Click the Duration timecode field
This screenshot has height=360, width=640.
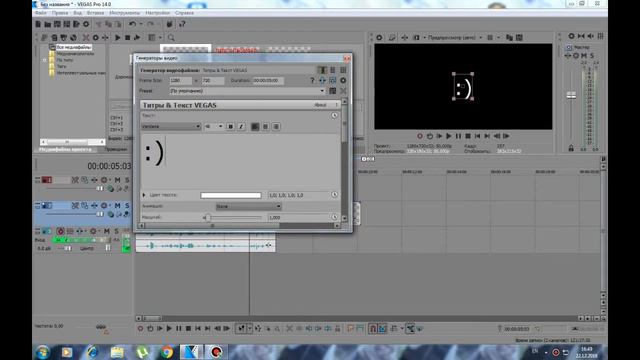268,80
